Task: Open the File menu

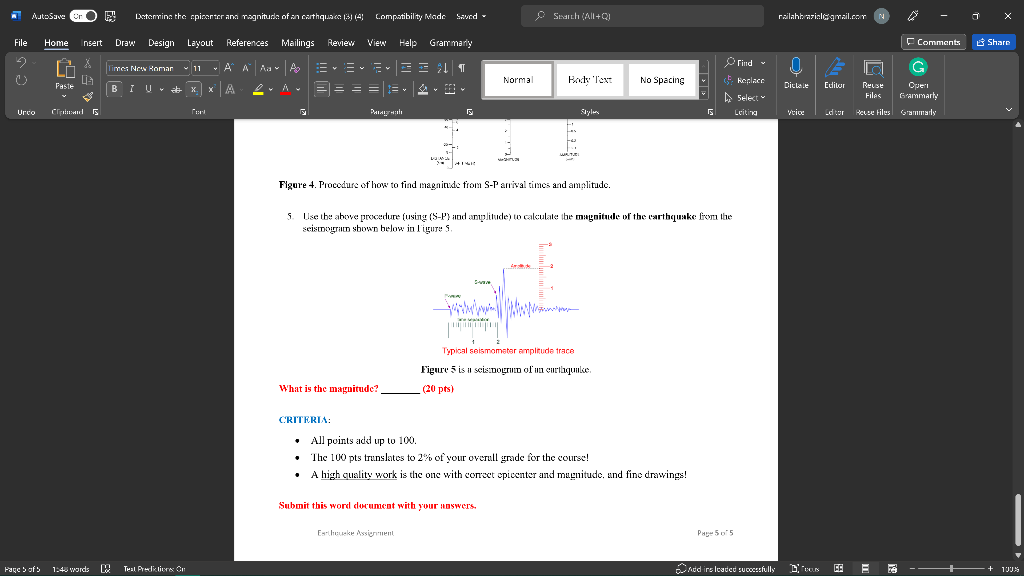Action: (21, 42)
